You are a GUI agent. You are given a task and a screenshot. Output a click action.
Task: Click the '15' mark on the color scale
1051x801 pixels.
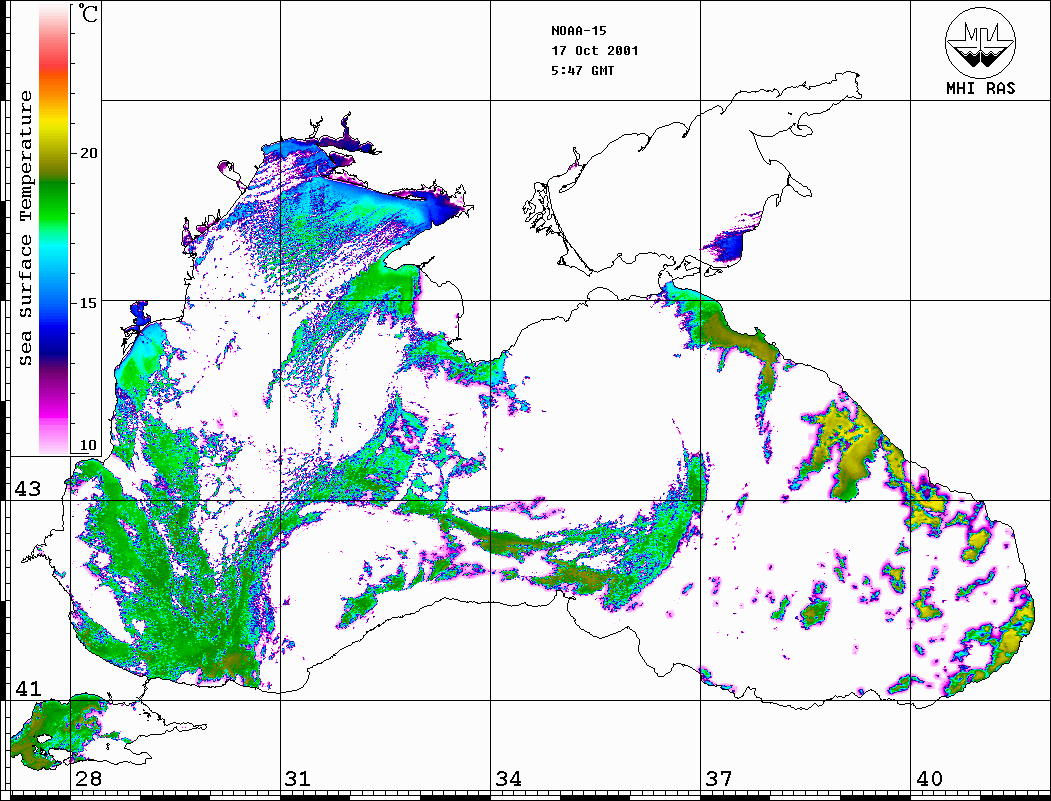pos(88,303)
